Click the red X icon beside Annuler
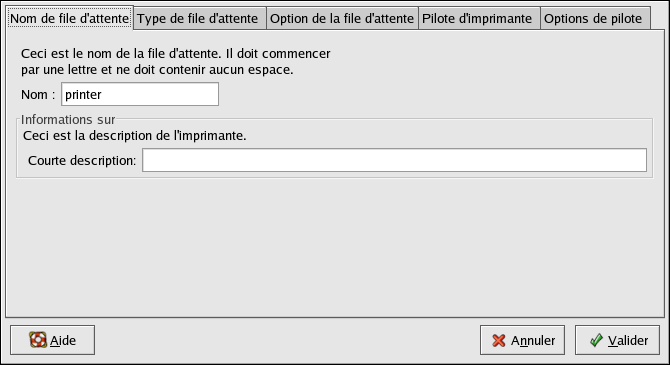Viewport: 670px width, 365px height. (498, 340)
